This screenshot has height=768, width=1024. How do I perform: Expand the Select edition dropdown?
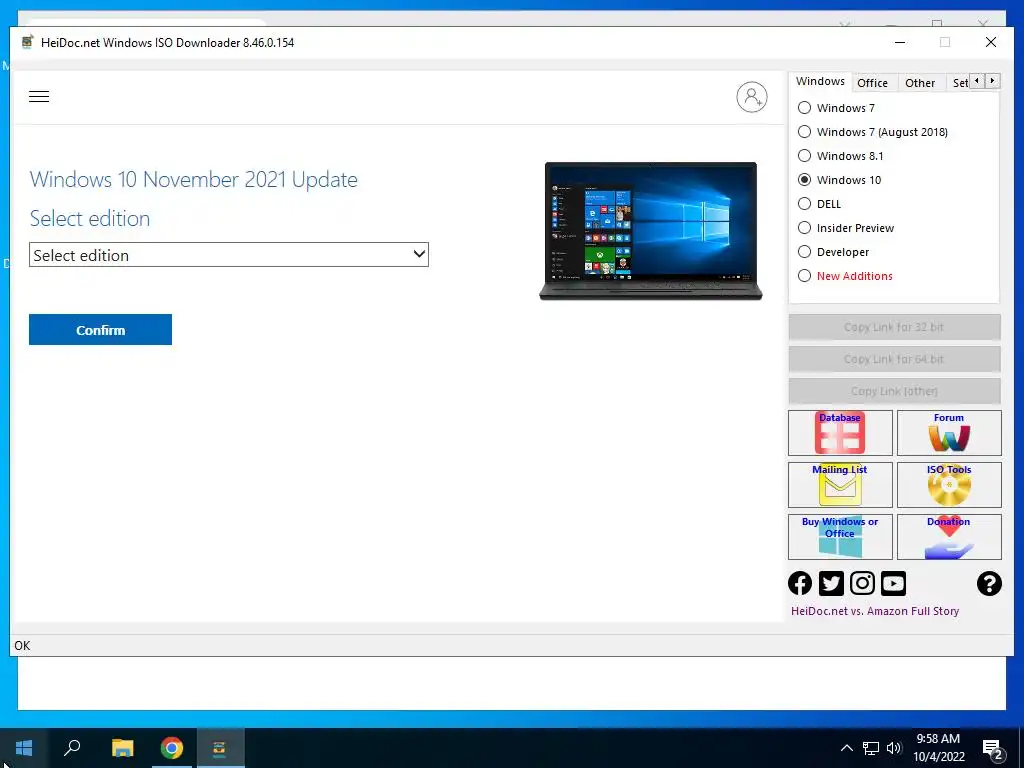click(x=229, y=255)
